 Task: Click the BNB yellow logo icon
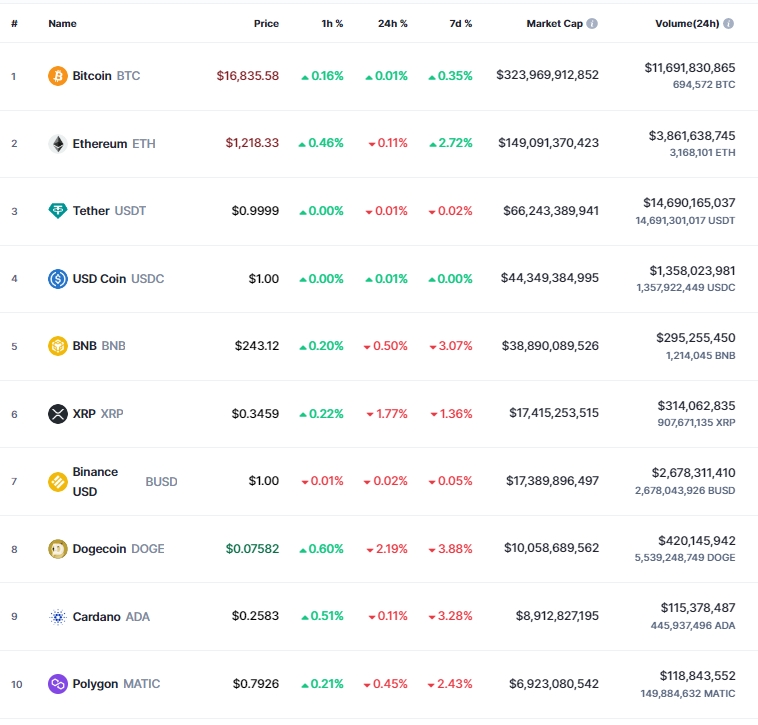[58, 346]
